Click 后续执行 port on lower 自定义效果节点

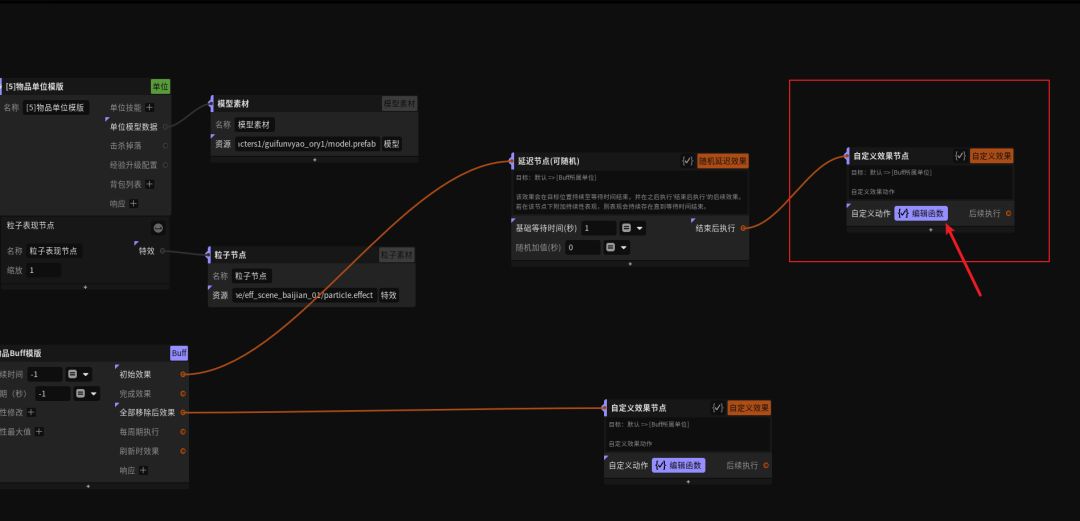pyautogui.click(x=766, y=465)
